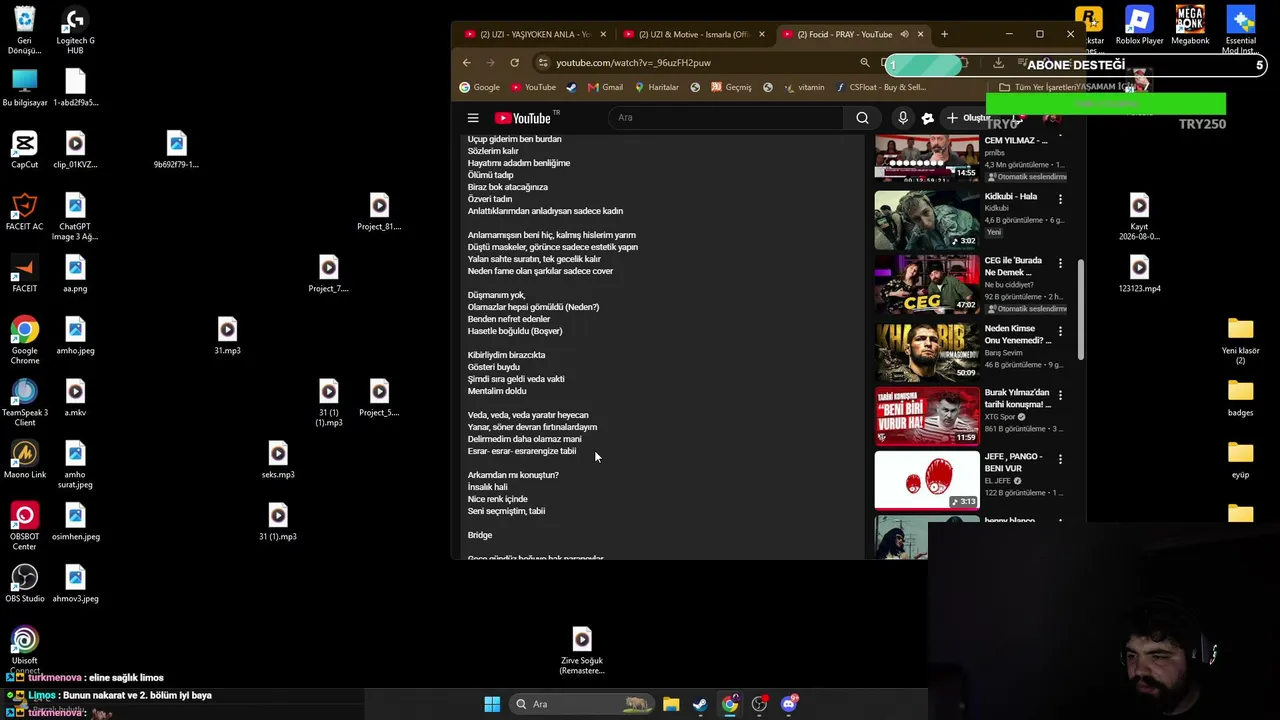1280x720 pixels.
Task: Launch Logitech G HUB from desktop
Action: click(x=75, y=30)
